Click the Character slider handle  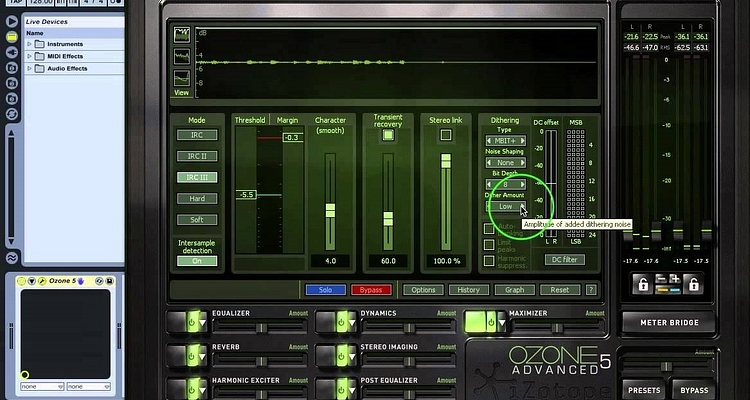[331, 211]
